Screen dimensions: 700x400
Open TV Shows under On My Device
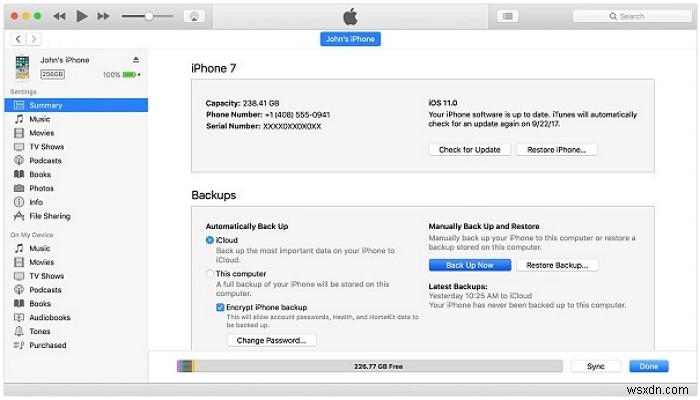(76, 276)
